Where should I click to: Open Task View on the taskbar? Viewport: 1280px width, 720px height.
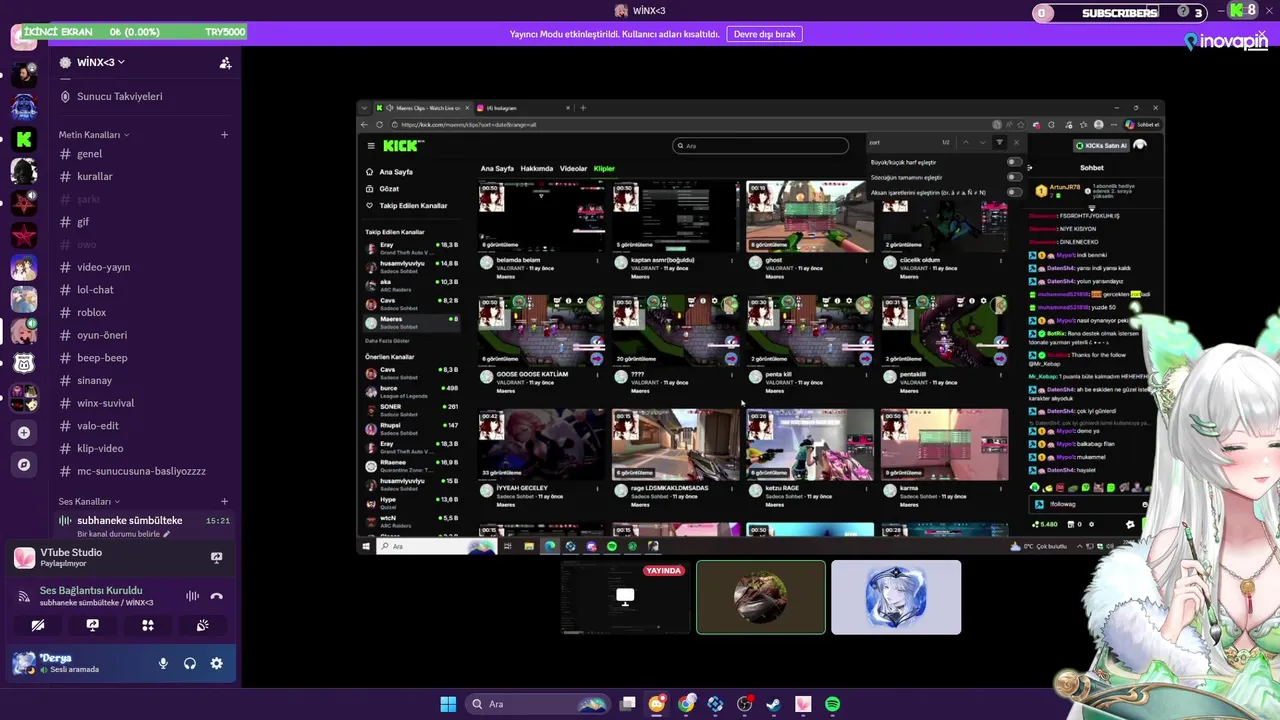(628, 704)
